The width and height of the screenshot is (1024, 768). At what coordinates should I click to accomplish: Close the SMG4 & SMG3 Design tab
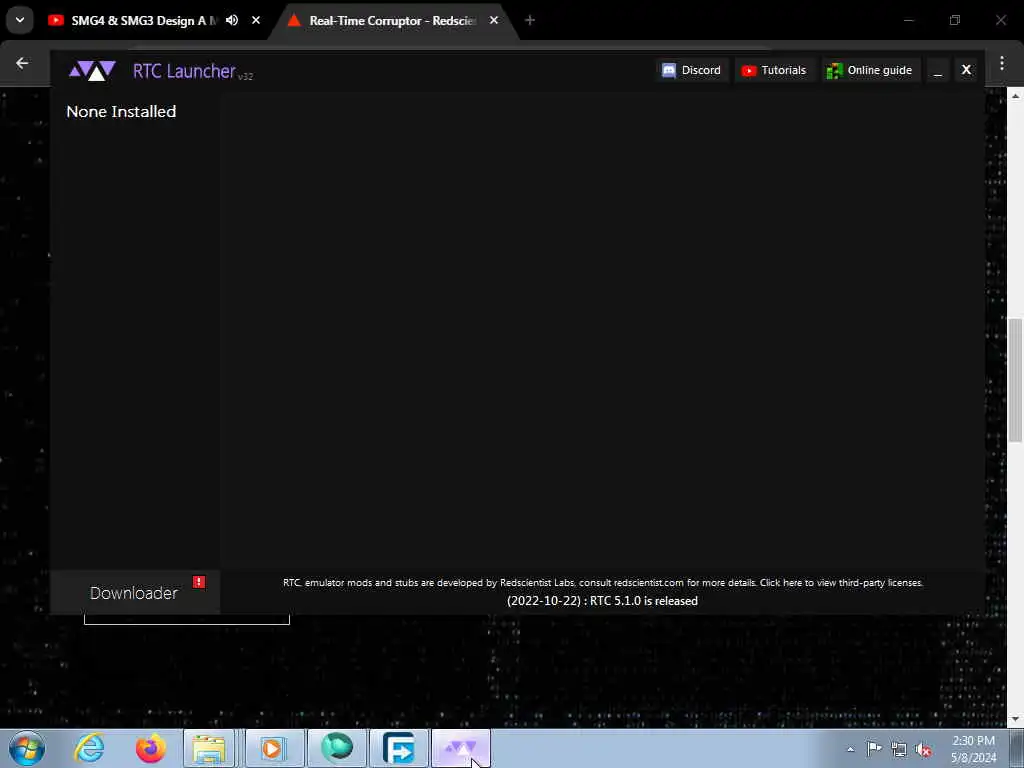click(256, 20)
